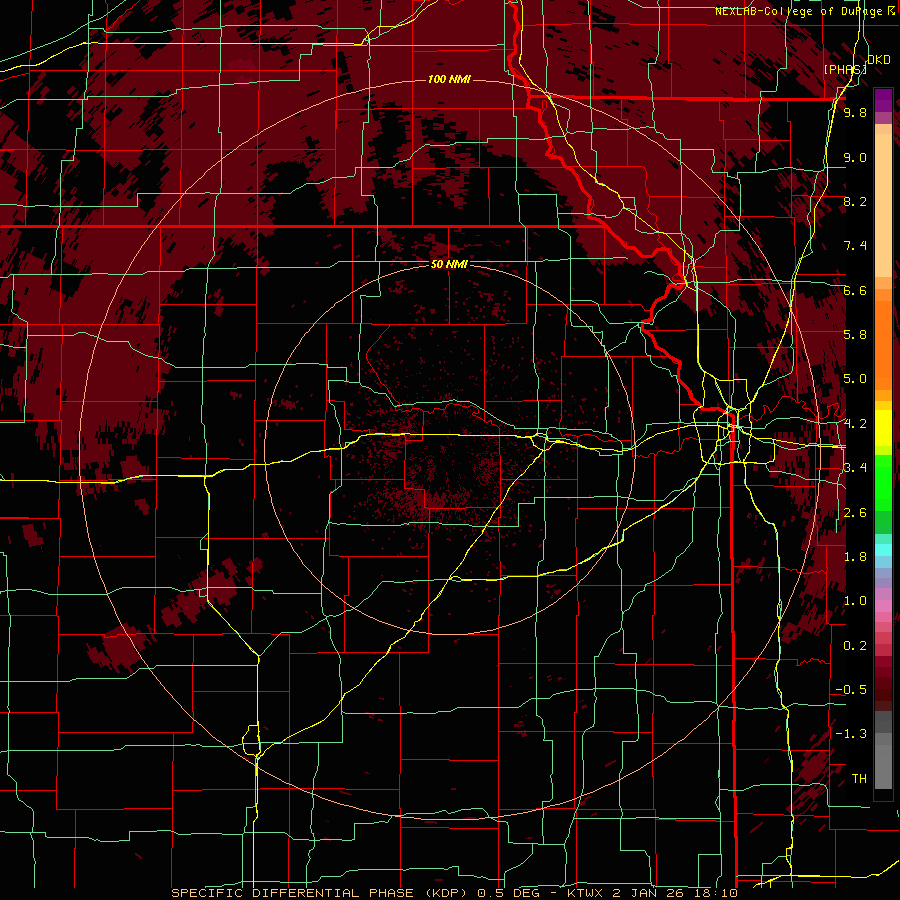Select the 5.0 value on the color scale
Screen dimensions: 900x900
(x=855, y=379)
